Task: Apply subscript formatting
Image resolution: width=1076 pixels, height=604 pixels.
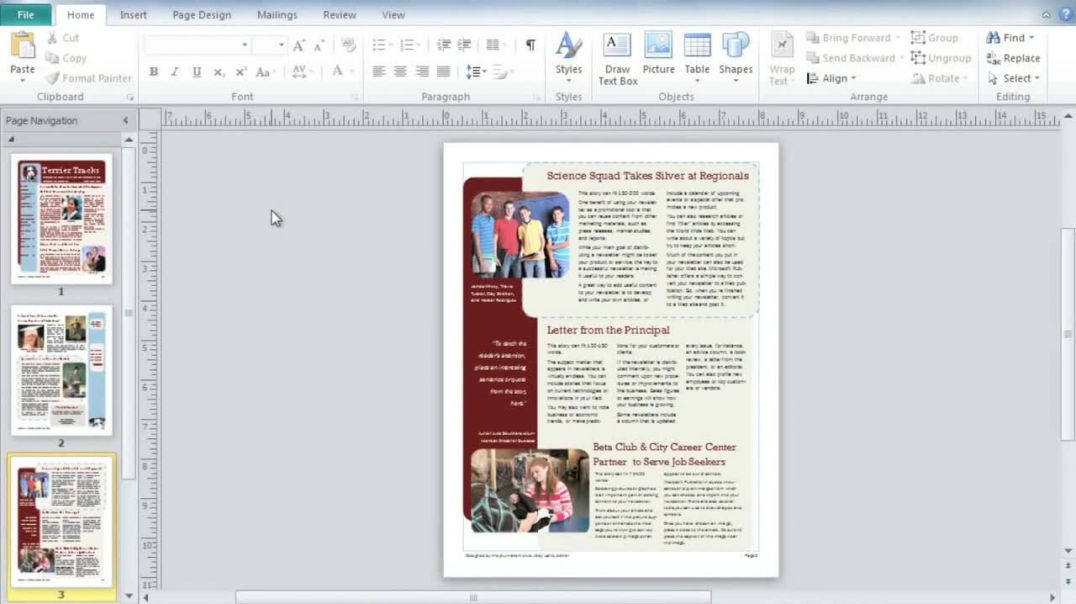Action: (x=218, y=71)
